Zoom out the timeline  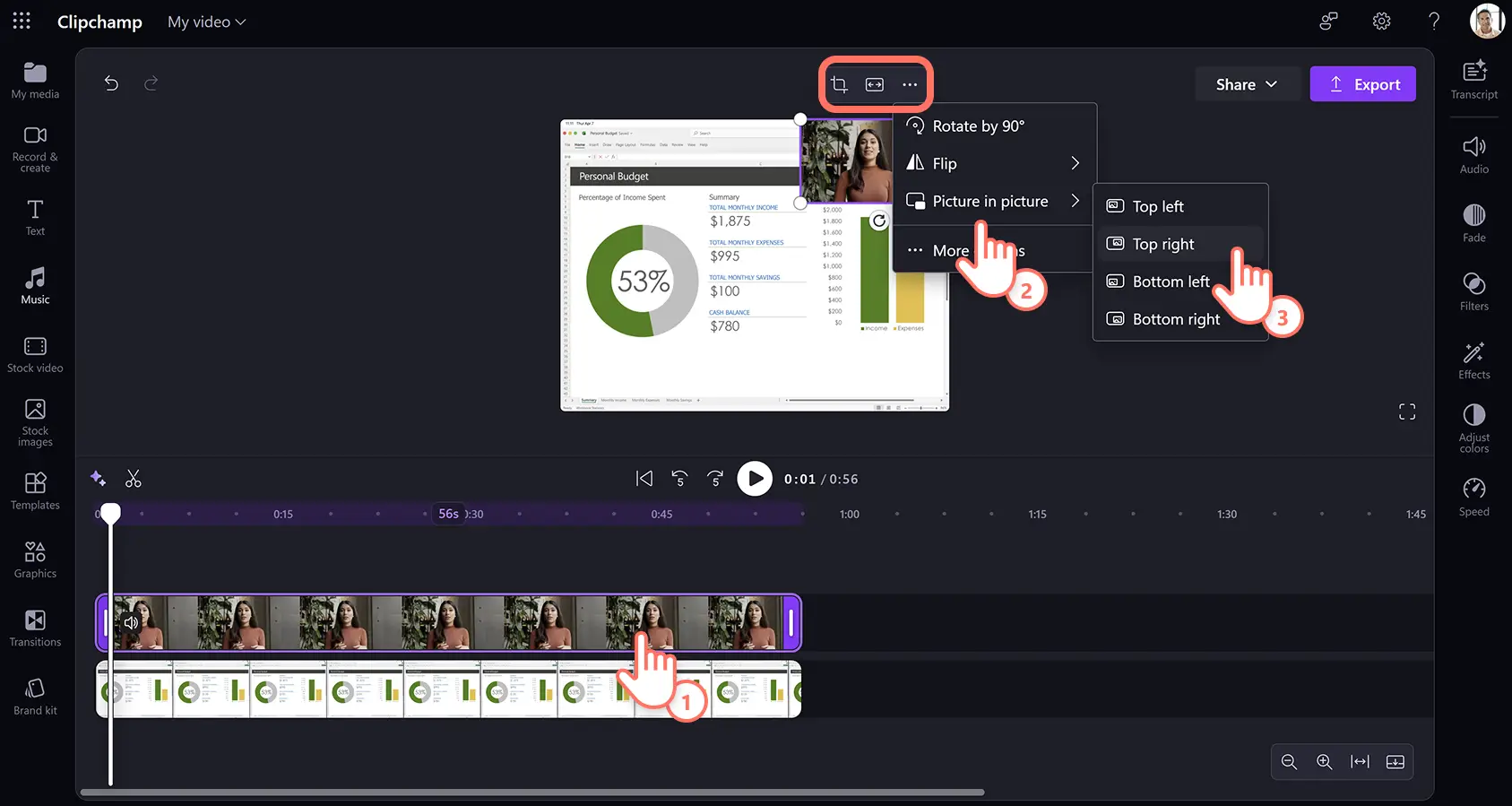[x=1289, y=761]
